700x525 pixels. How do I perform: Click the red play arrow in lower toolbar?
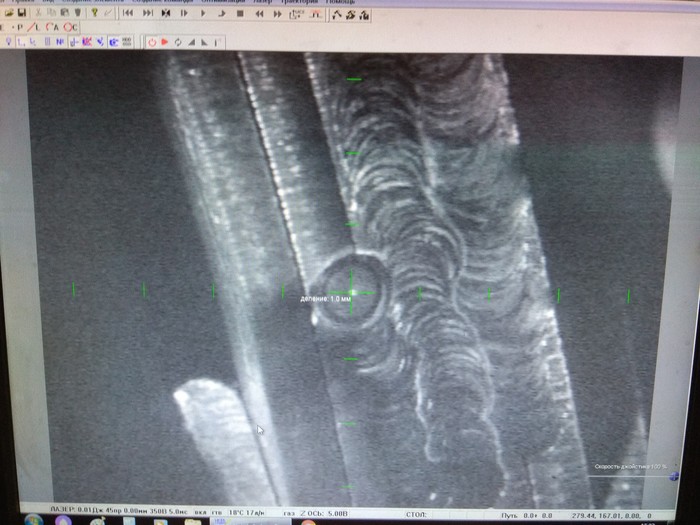[x=164, y=42]
